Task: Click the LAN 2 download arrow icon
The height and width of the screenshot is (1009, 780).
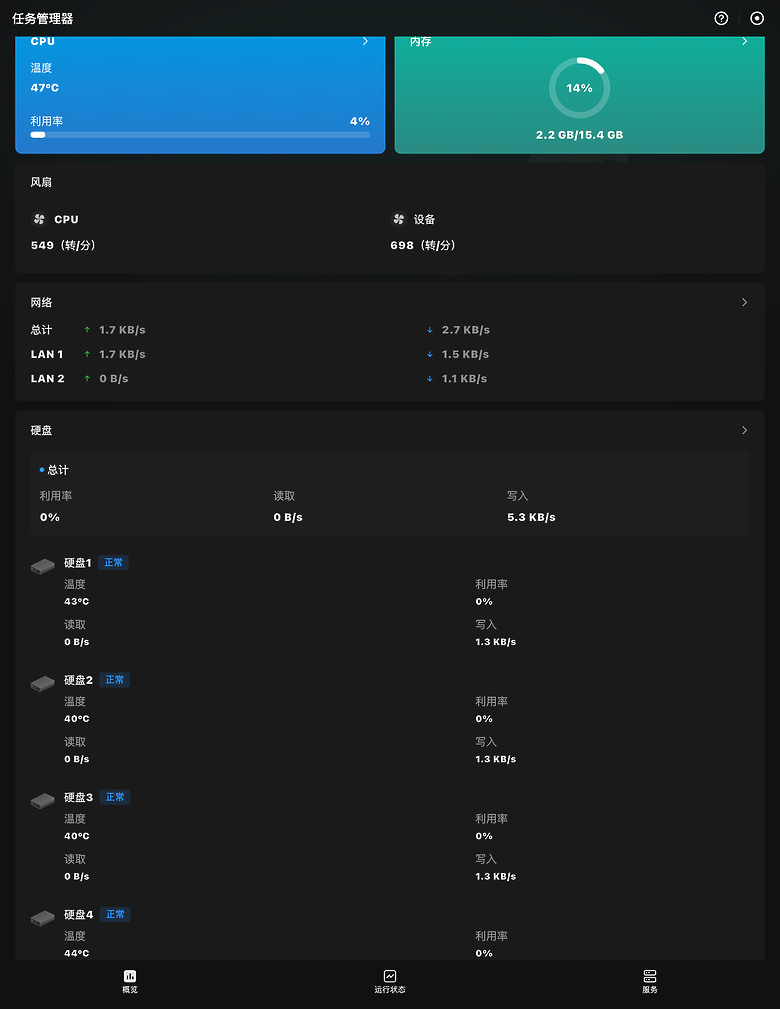Action: coord(430,378)
